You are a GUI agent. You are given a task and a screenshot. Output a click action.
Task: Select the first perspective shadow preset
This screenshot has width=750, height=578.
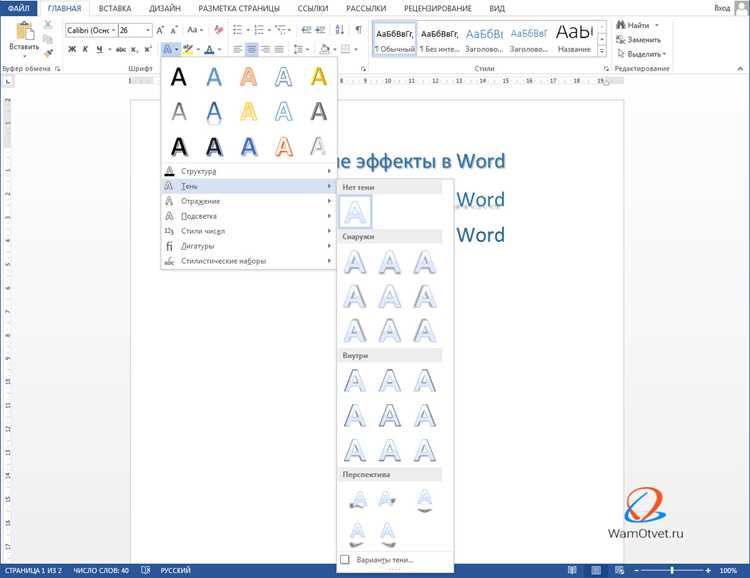(x=358, y=500)
